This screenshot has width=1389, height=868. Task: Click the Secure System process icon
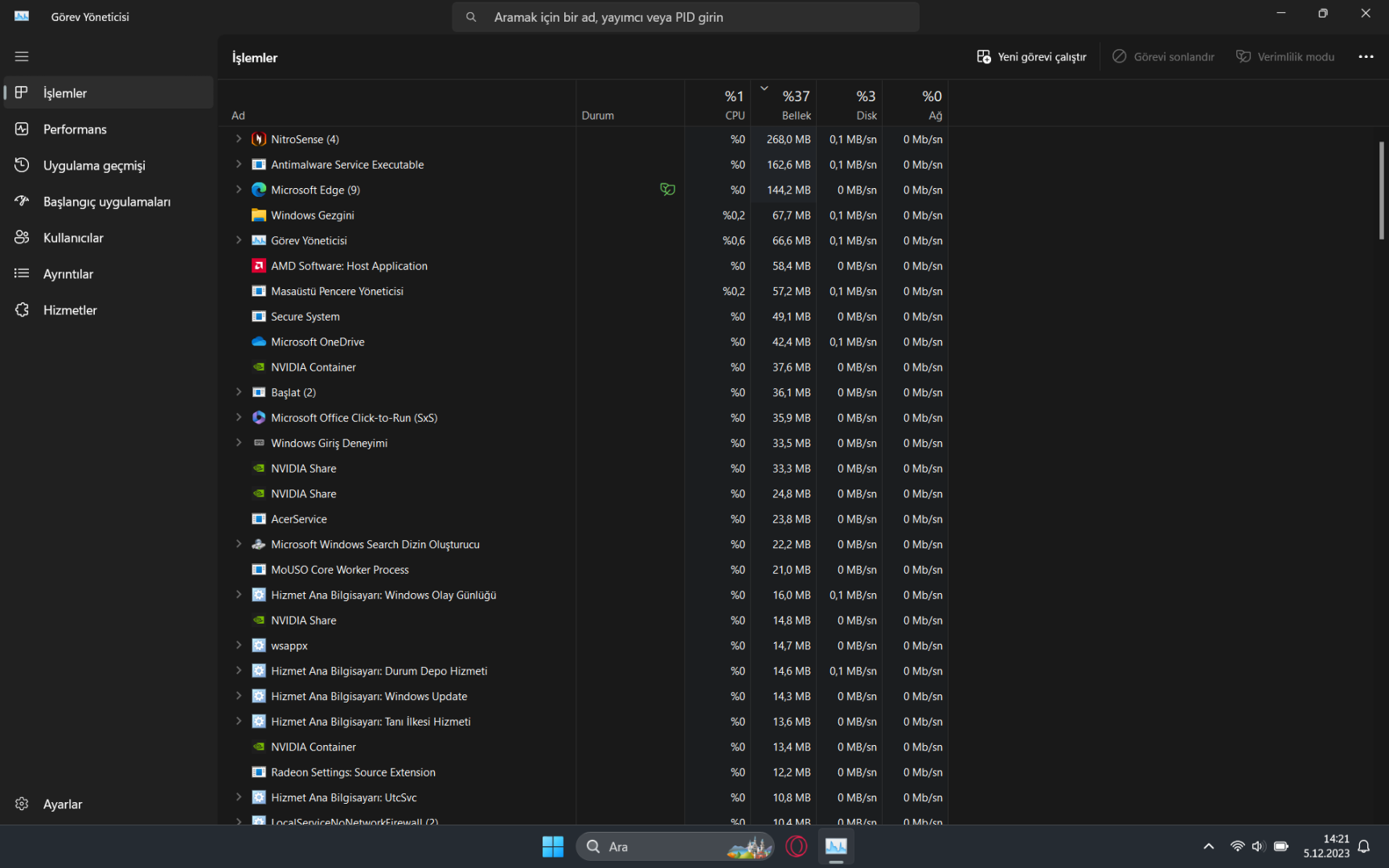point(259,317)
